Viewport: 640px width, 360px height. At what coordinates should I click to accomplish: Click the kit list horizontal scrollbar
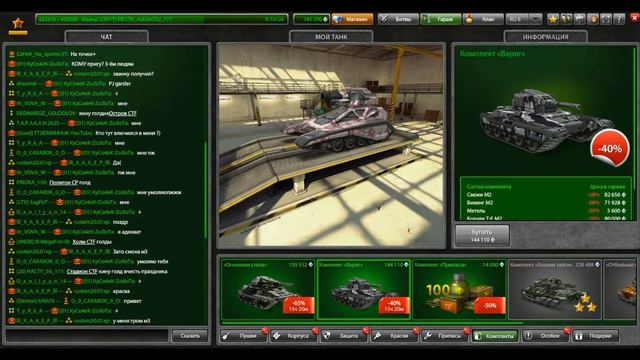pyautogui.click(x=371, y=323)
